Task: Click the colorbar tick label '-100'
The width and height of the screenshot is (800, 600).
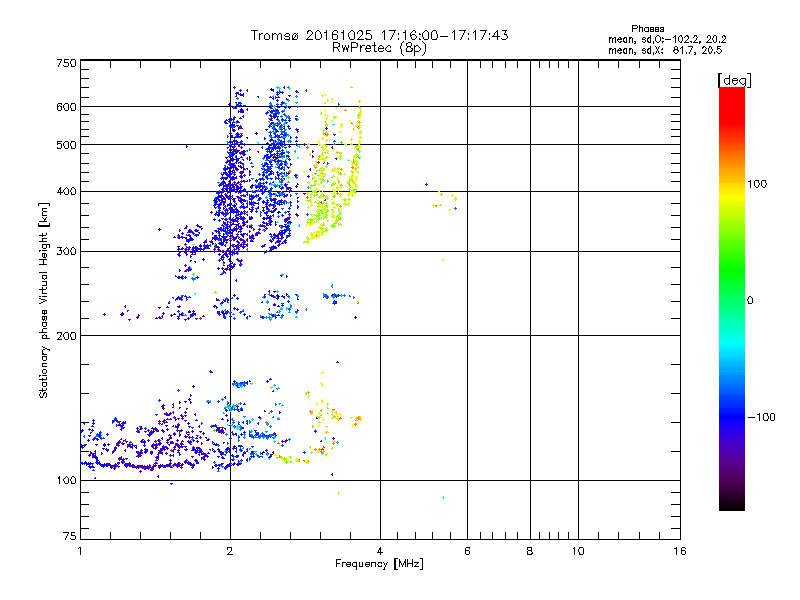Action: coord(761,417)
